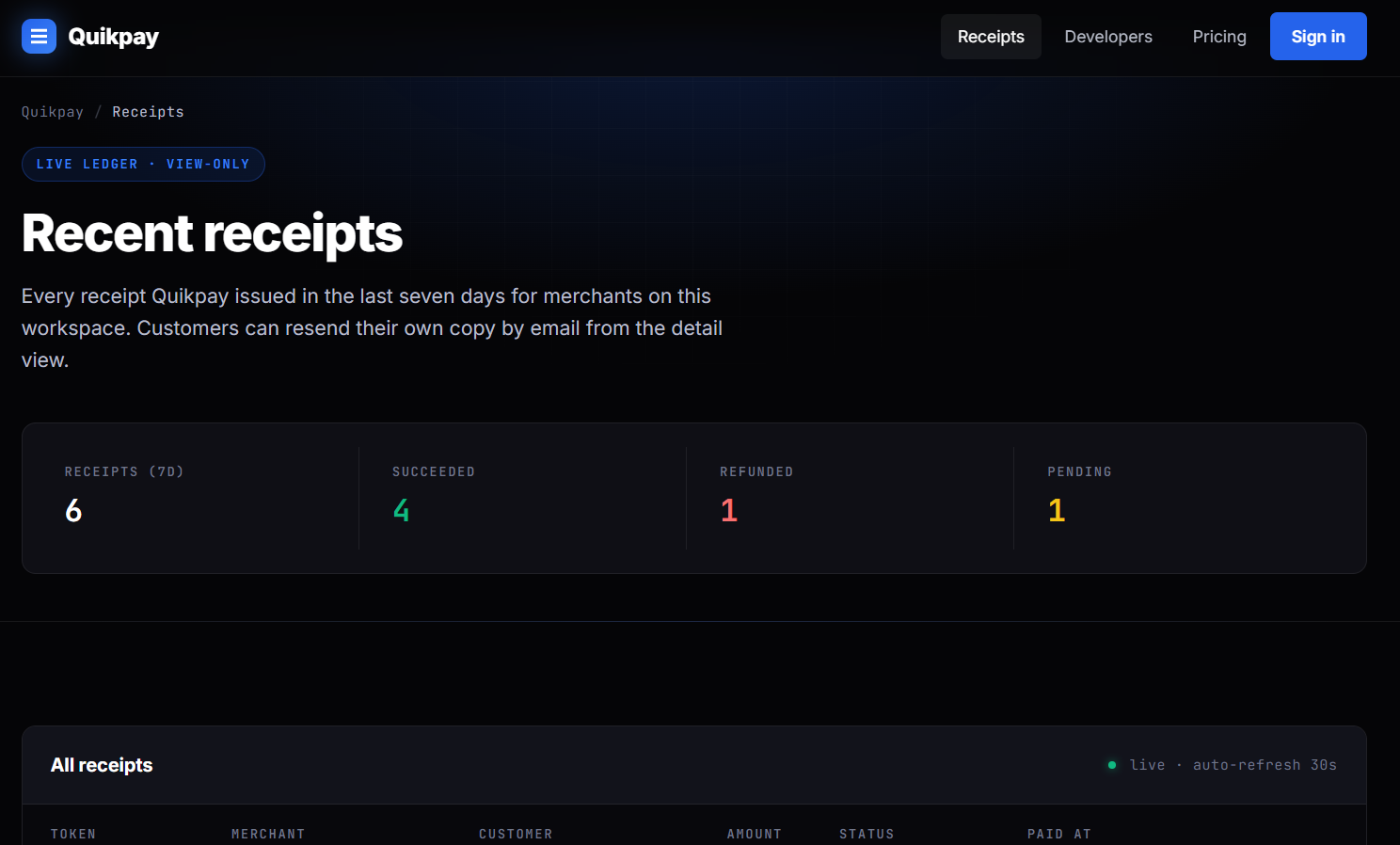Viewport: 1400px width, 845px height.
Task: Click the green live status dot
Action: [1112, 765]
